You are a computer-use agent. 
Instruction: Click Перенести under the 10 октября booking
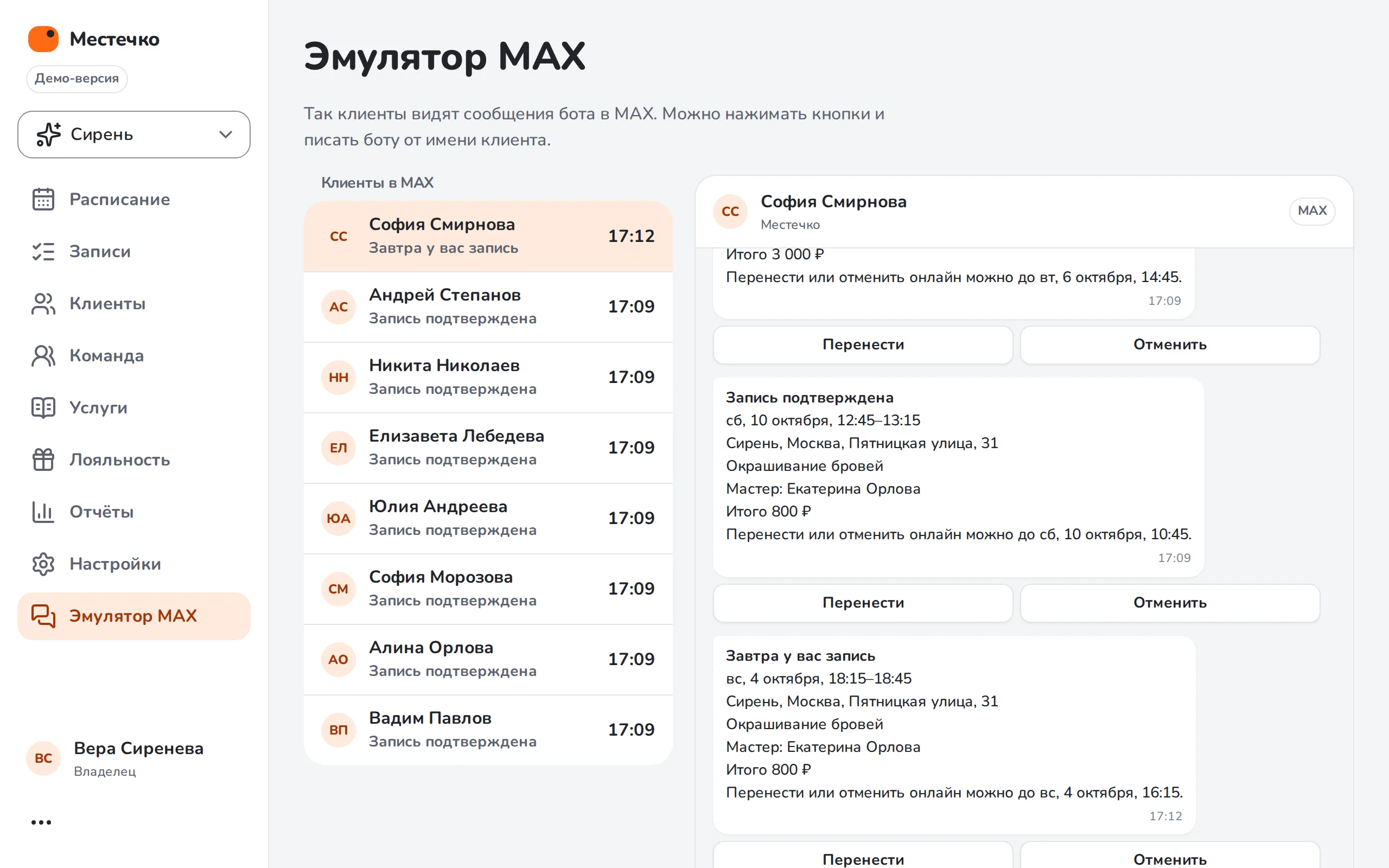pos(863,603)
